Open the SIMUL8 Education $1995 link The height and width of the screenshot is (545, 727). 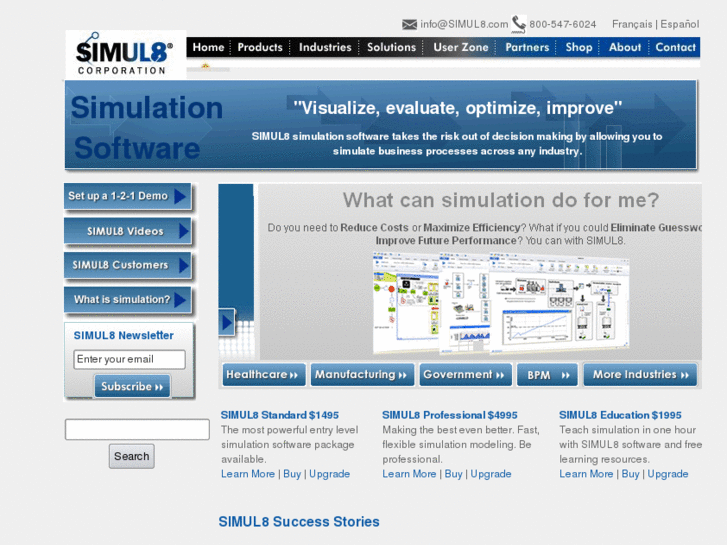620,415
